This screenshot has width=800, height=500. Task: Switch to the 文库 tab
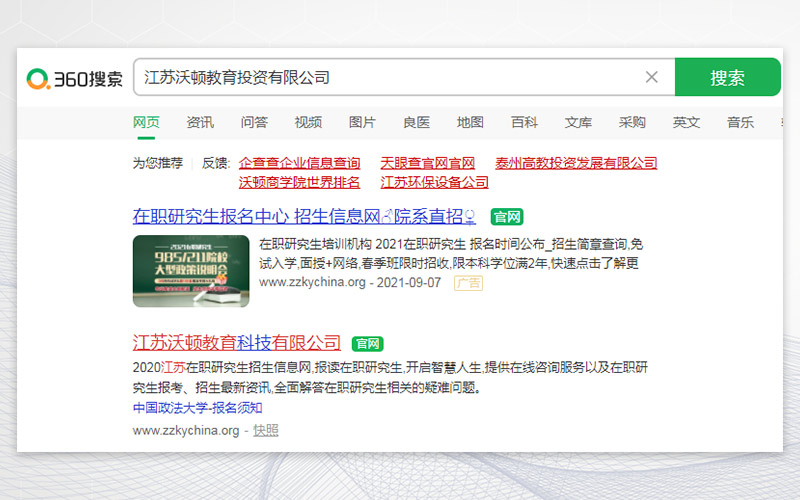click(578, 122)
